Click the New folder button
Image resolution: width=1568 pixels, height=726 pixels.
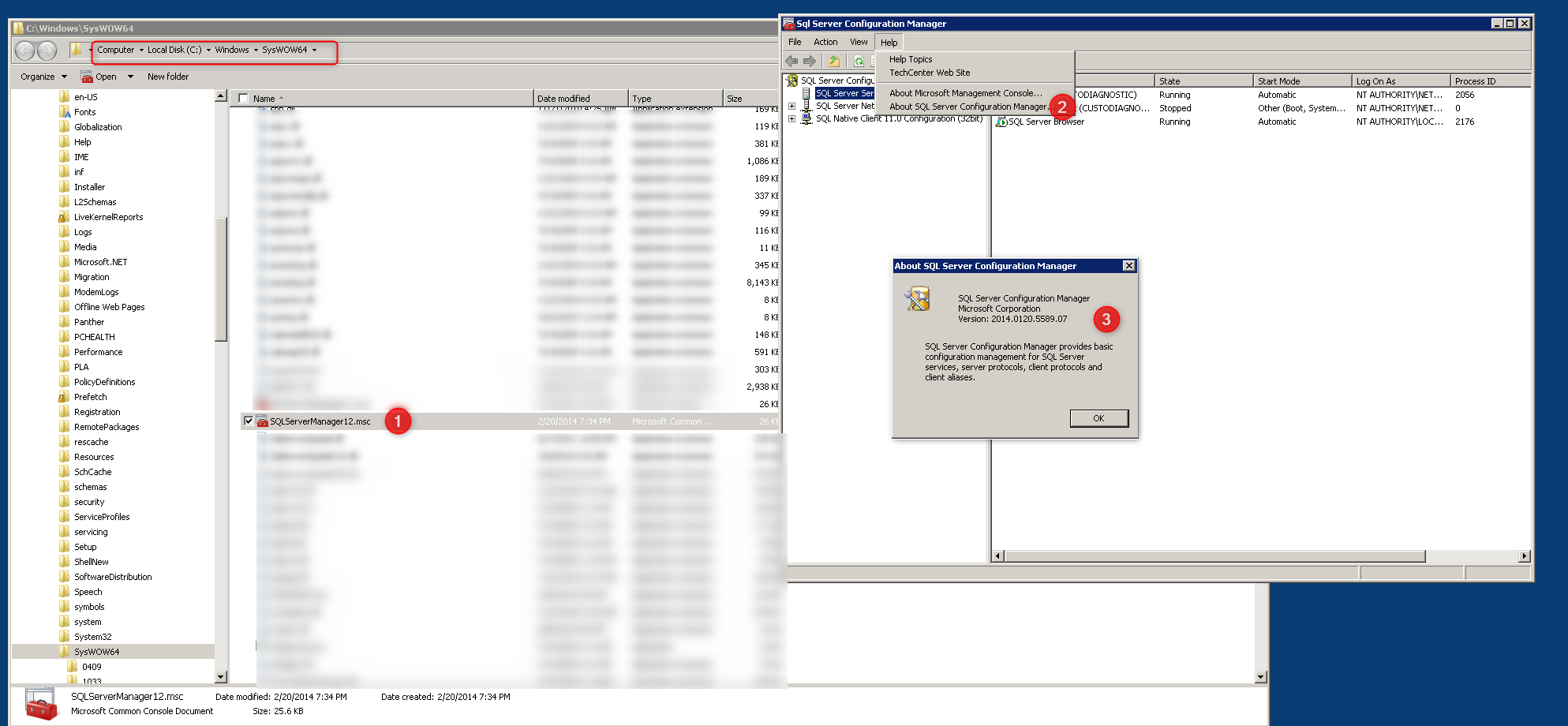168,77
